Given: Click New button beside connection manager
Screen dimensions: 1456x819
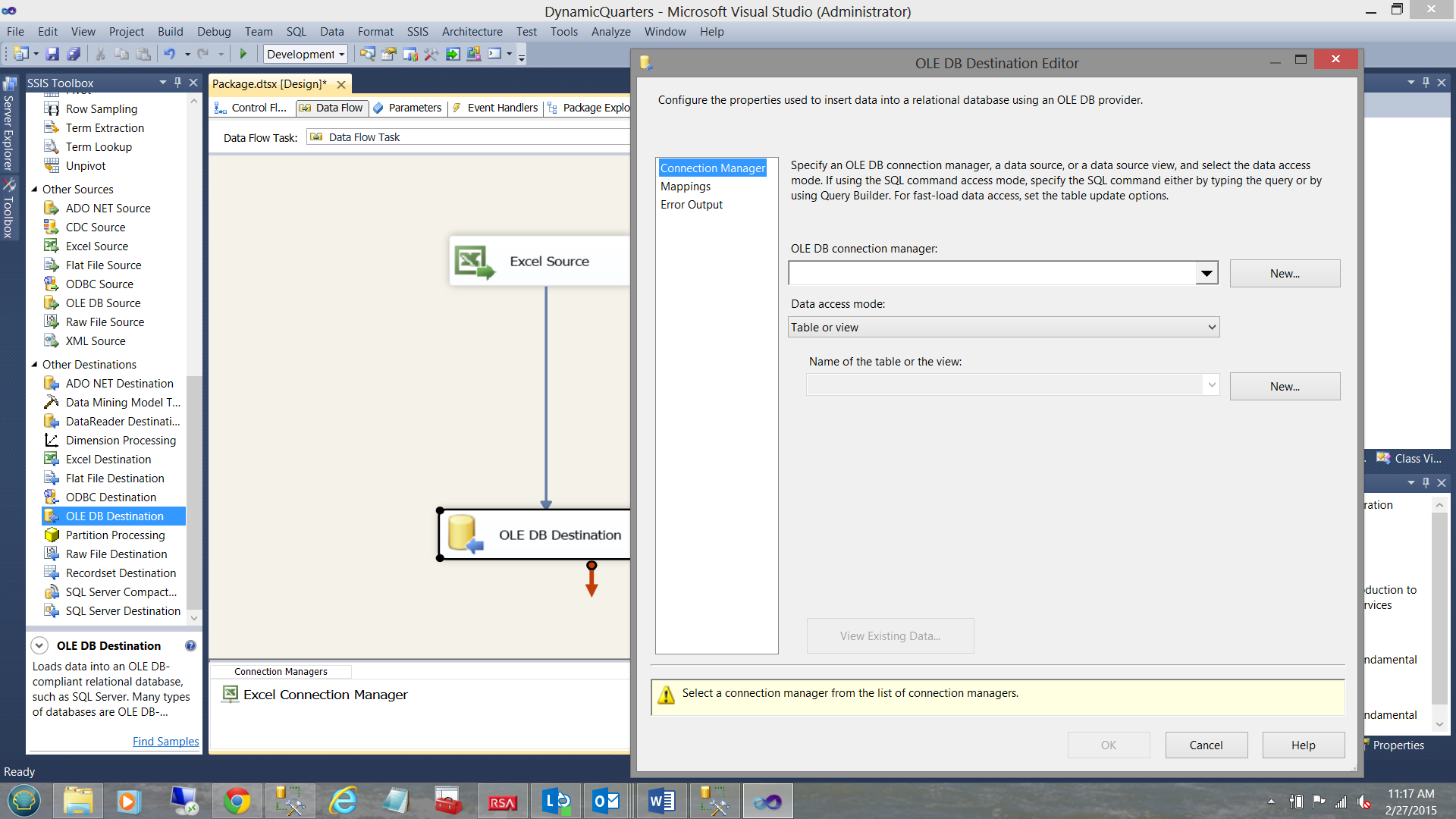Looking at the screenshot, I should [1285, 274].
